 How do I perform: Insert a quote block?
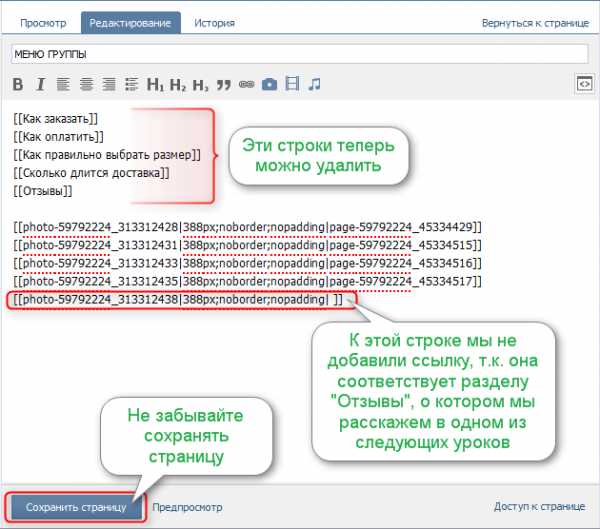point(223,84)
